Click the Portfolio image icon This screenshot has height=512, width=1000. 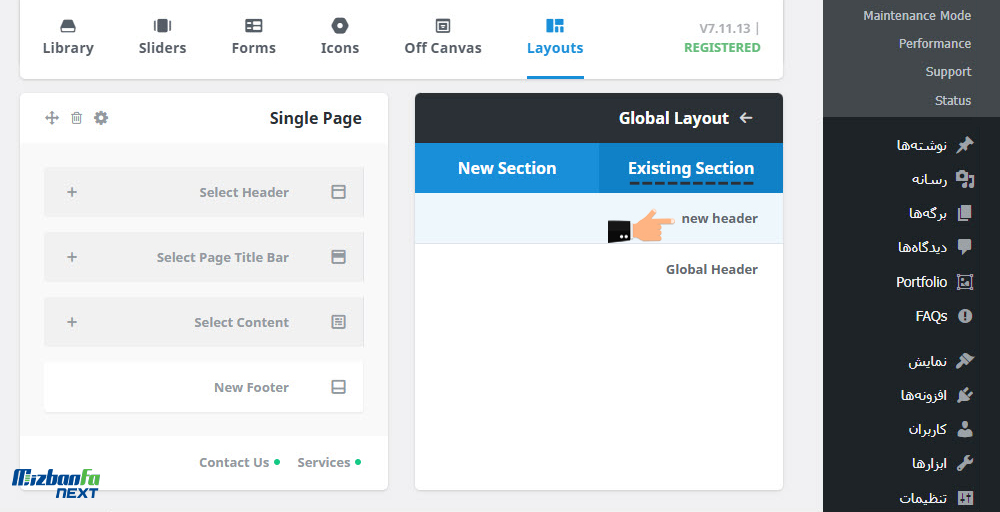tap(965, 282)
